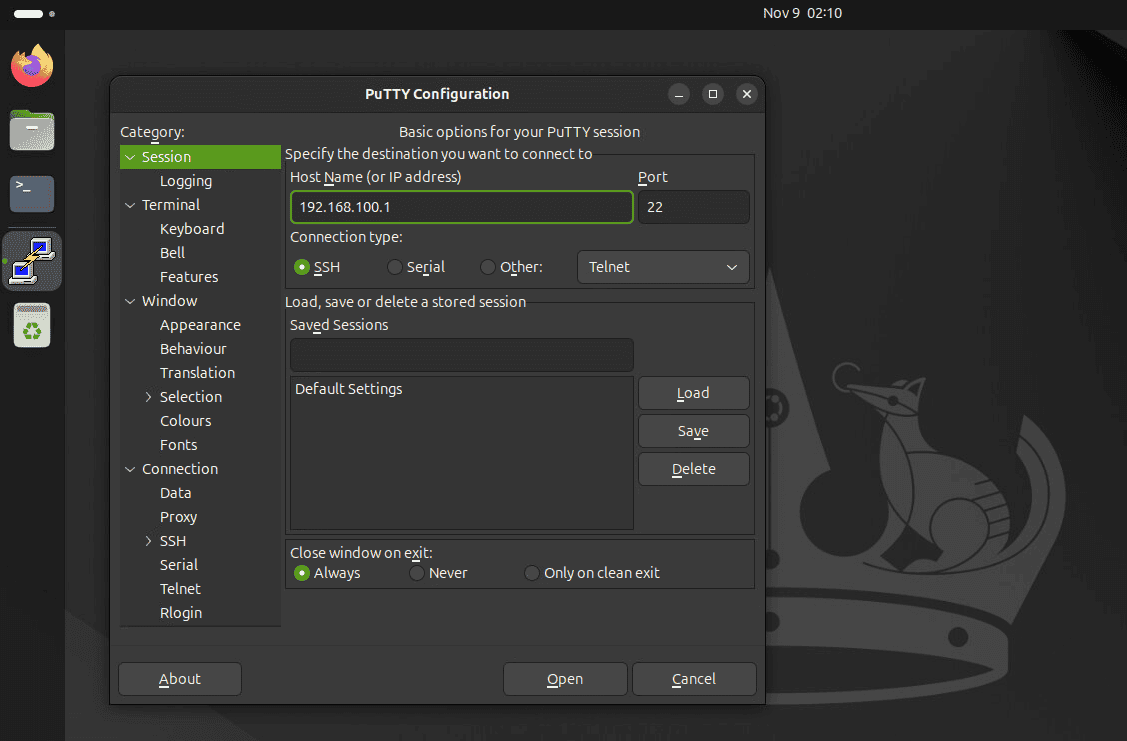Enable Only on clean exit option
Viewport: 1127px width, 741px height.
(531, 572)
